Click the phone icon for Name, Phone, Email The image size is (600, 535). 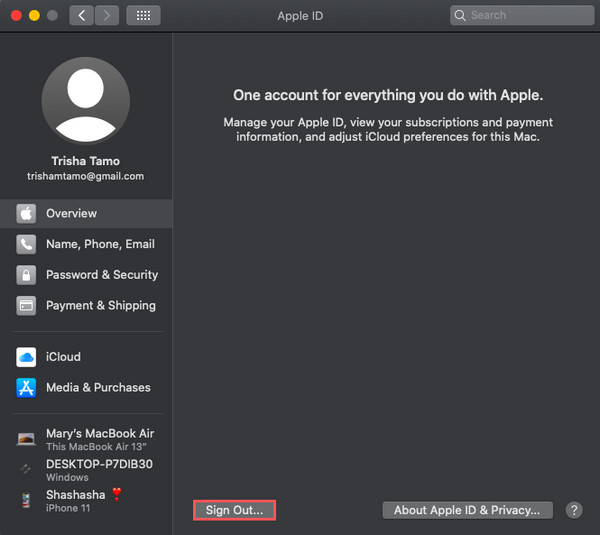(x=26, y=244)
